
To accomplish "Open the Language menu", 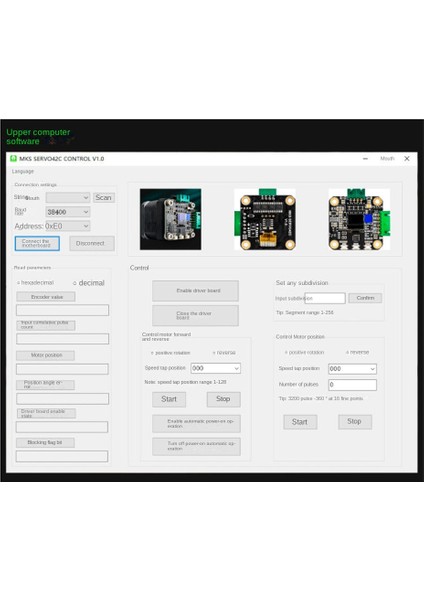I will [23, 171].
